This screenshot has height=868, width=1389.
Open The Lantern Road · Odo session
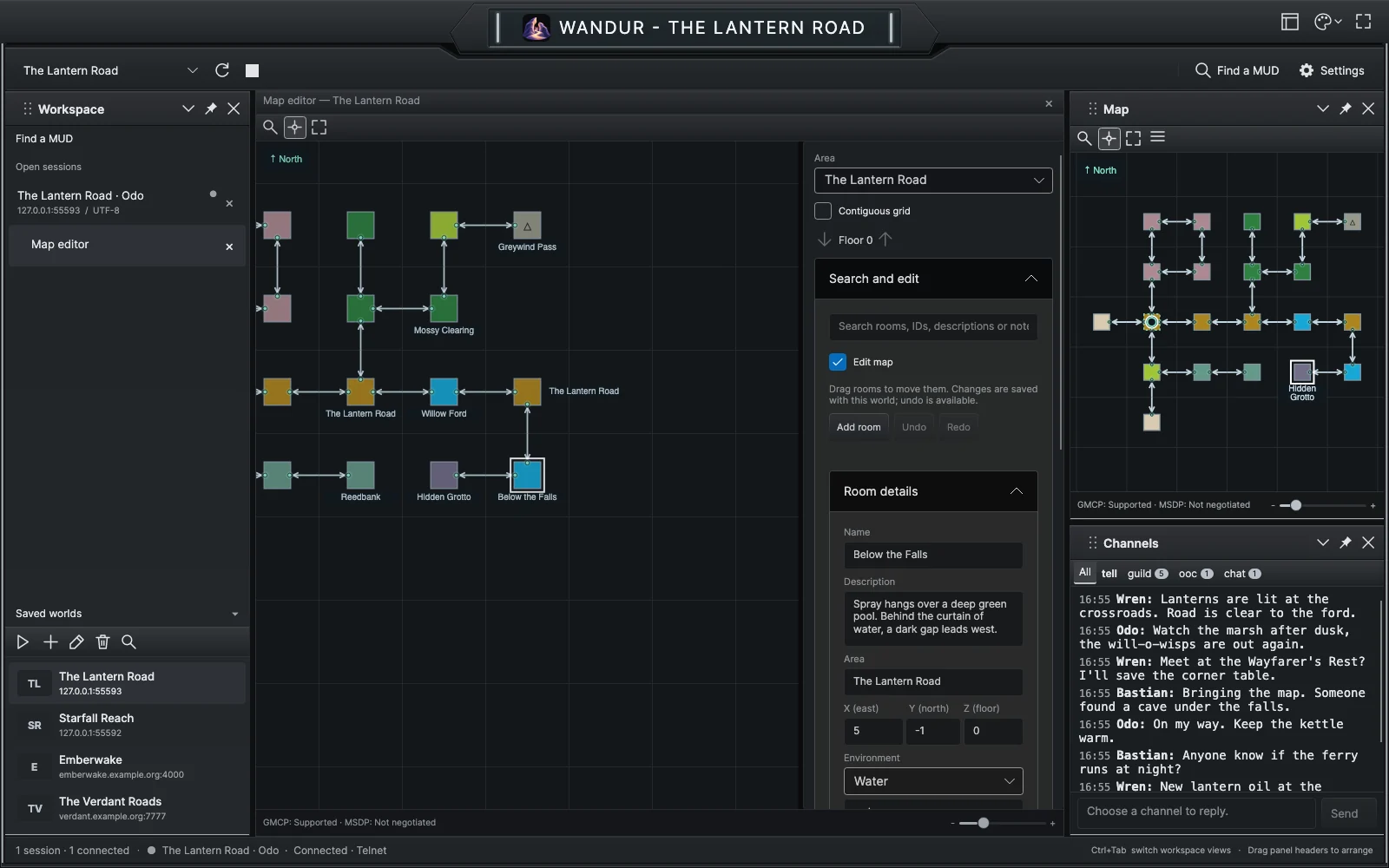pos(113,202)
